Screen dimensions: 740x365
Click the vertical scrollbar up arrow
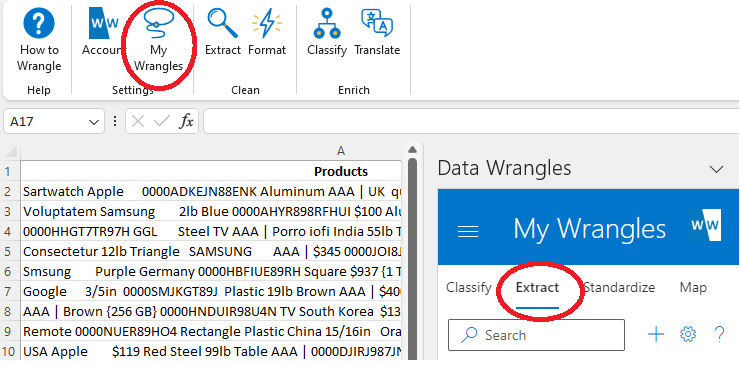412,150
